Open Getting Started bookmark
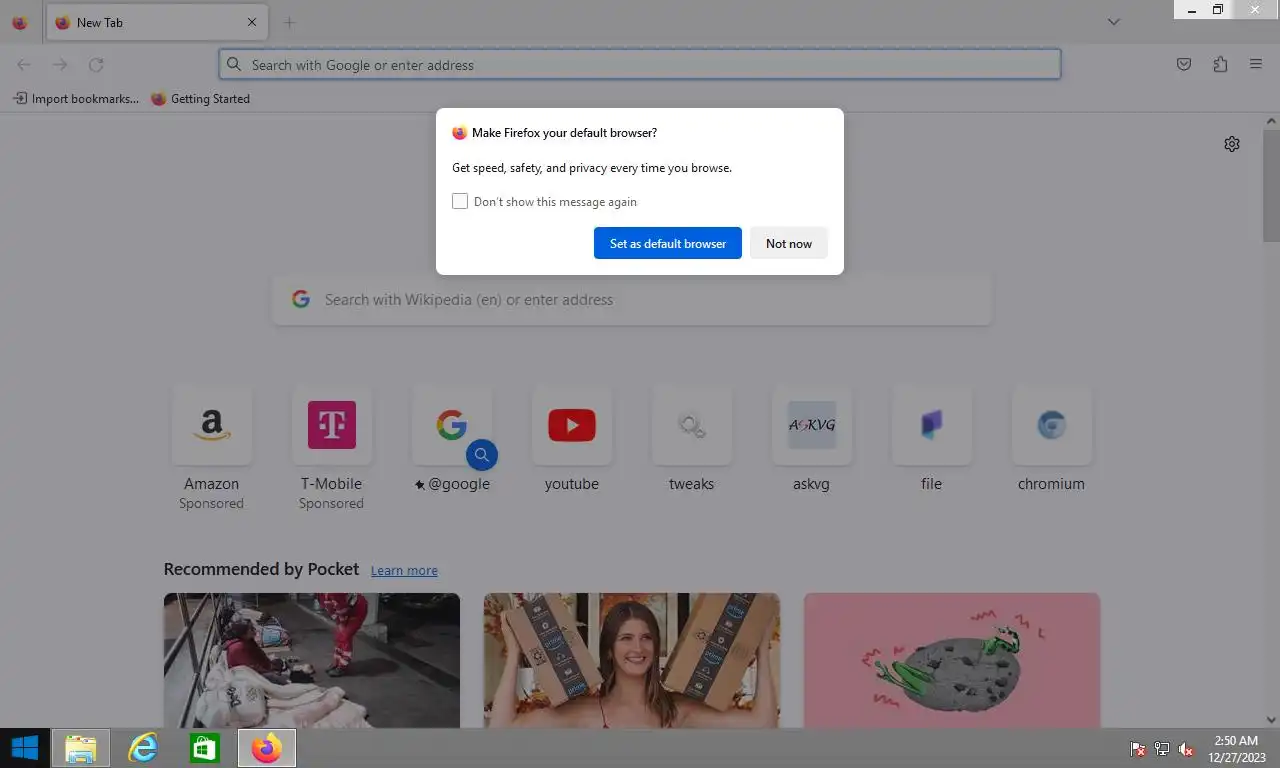The image size is (1280, 768). (200, 98)
